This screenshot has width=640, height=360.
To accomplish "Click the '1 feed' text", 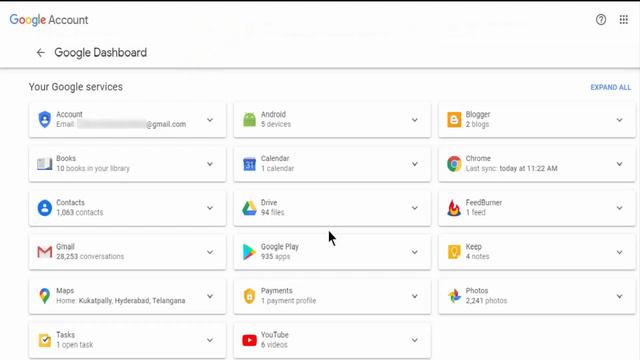I will point(476,213).
